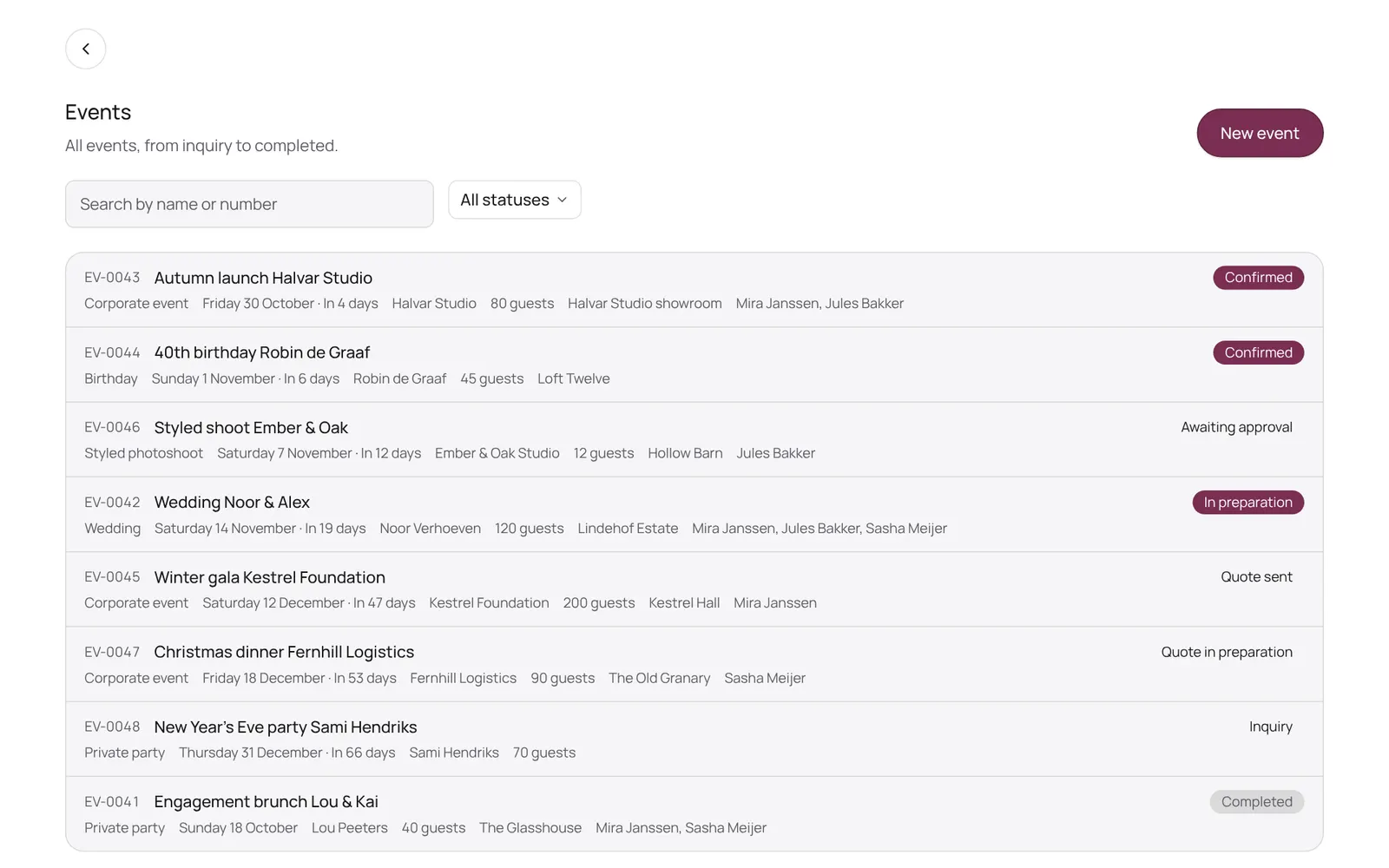Create a new event
The width and height of the screenshot is (1389, 868).
point(1260,133)
